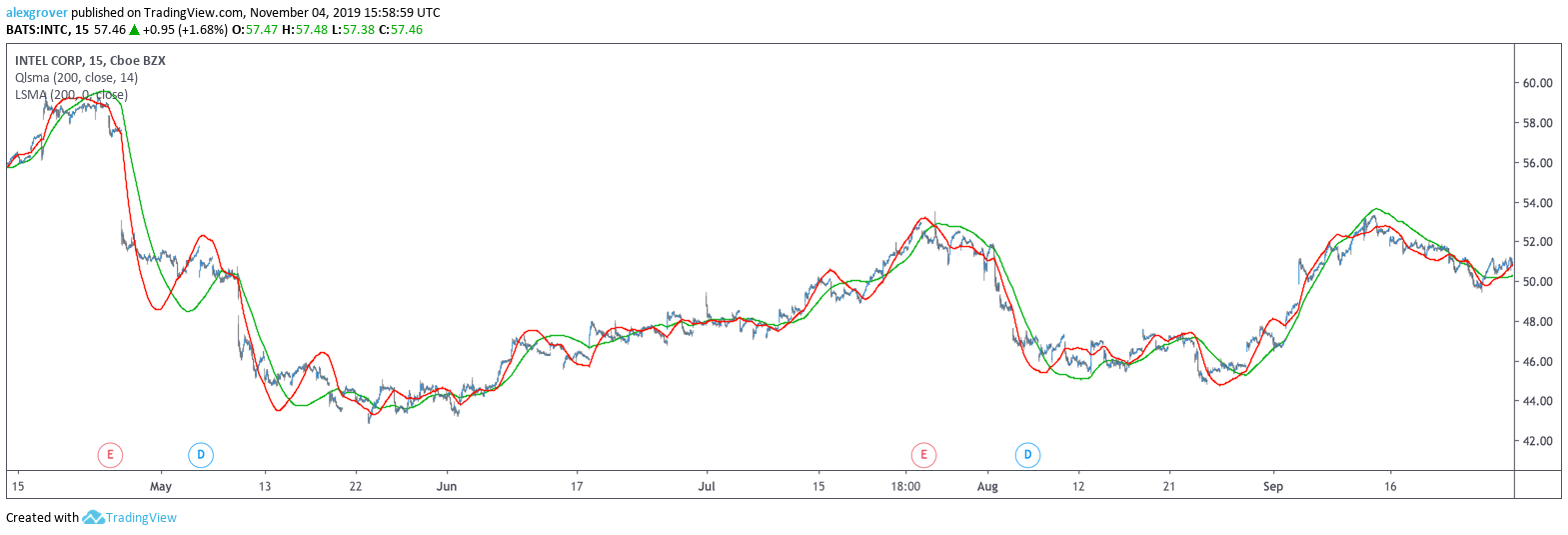
Task: Click the May date axis label
Action: pyautogui.click(x=161, y=487)
